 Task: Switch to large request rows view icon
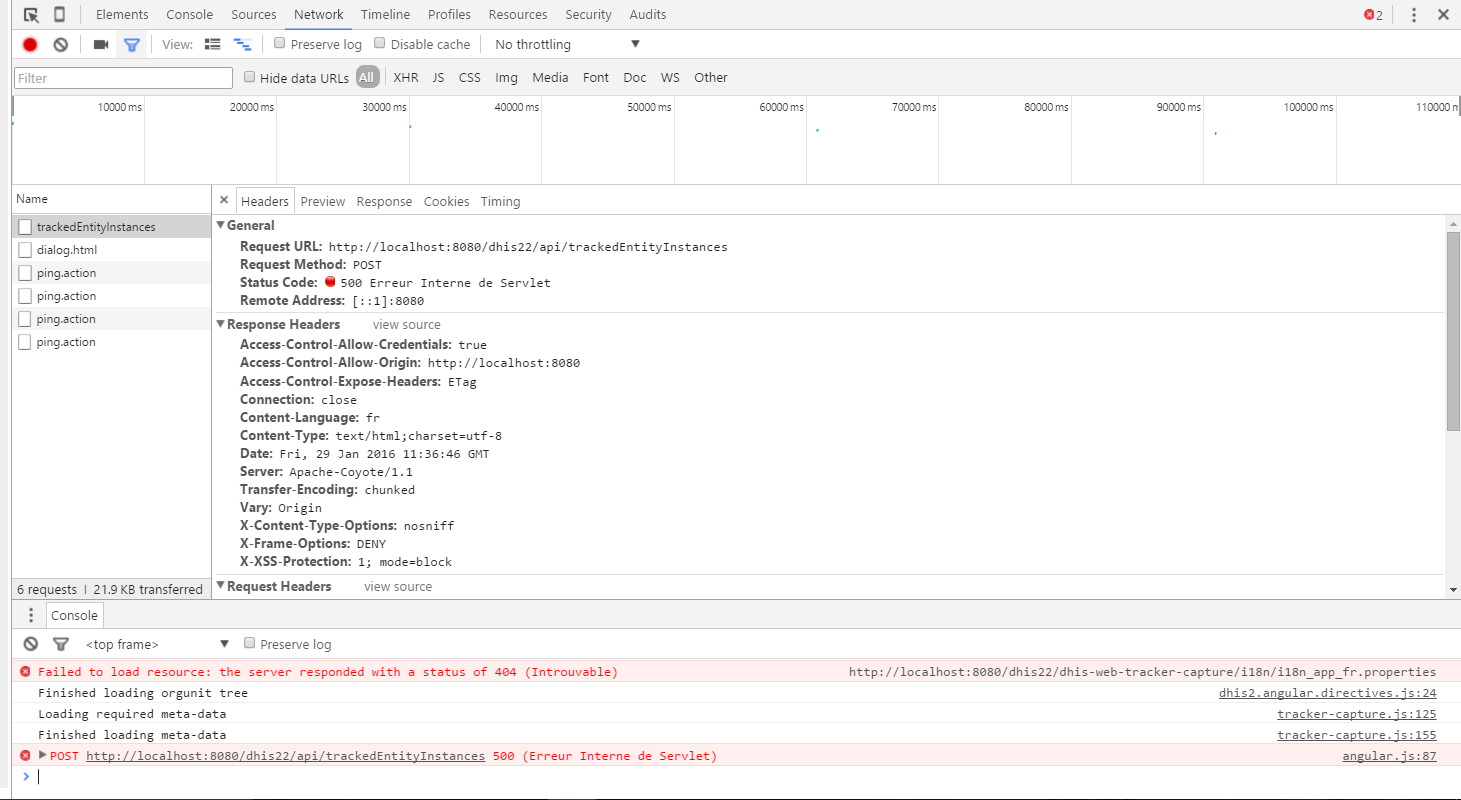click(212, 44)
